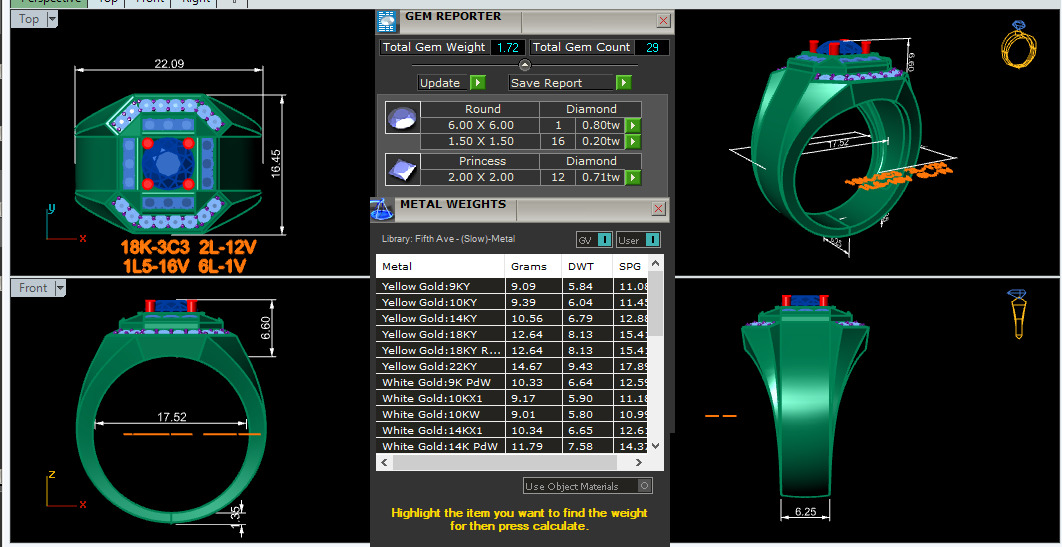Click the metal table scroll up arrow

(x=655, y=263)
